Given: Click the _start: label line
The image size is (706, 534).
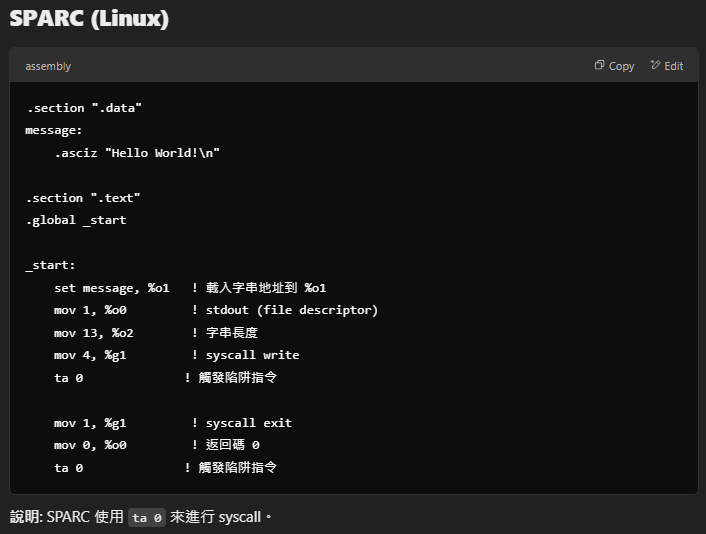Looking at the screenshot, I should [x=51, y=265].
